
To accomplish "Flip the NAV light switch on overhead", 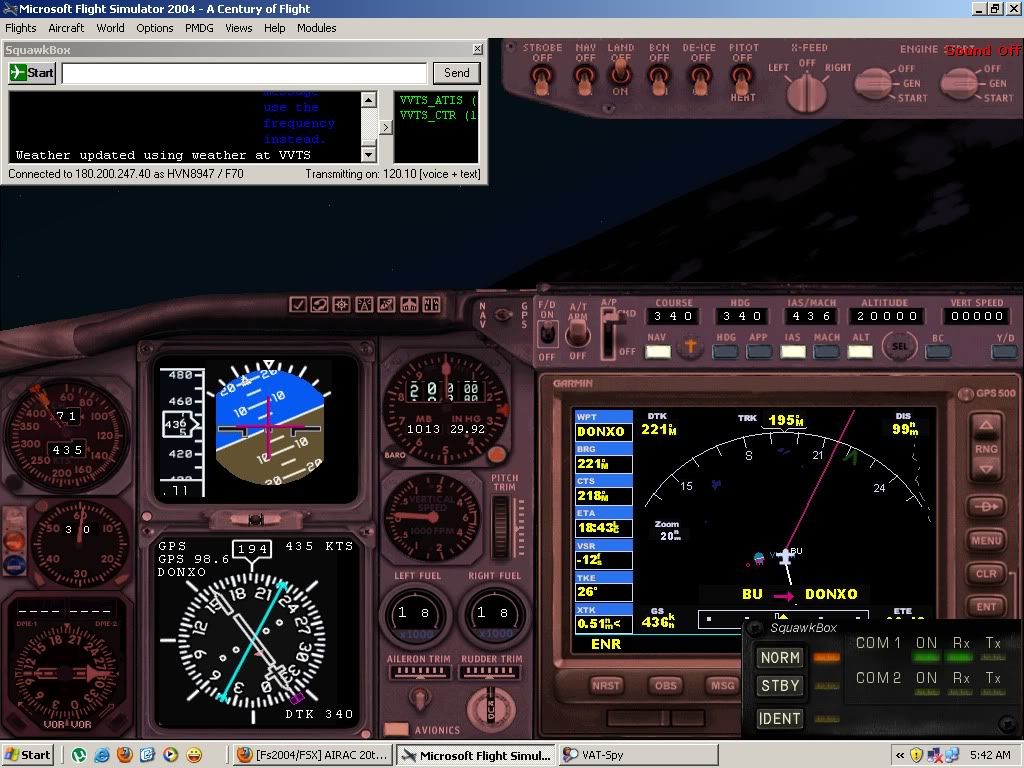I will coord(585,80).
